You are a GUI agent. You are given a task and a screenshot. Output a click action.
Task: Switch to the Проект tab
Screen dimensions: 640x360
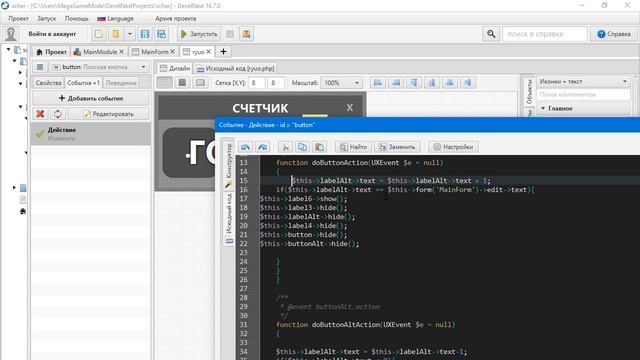coord(51,52)
